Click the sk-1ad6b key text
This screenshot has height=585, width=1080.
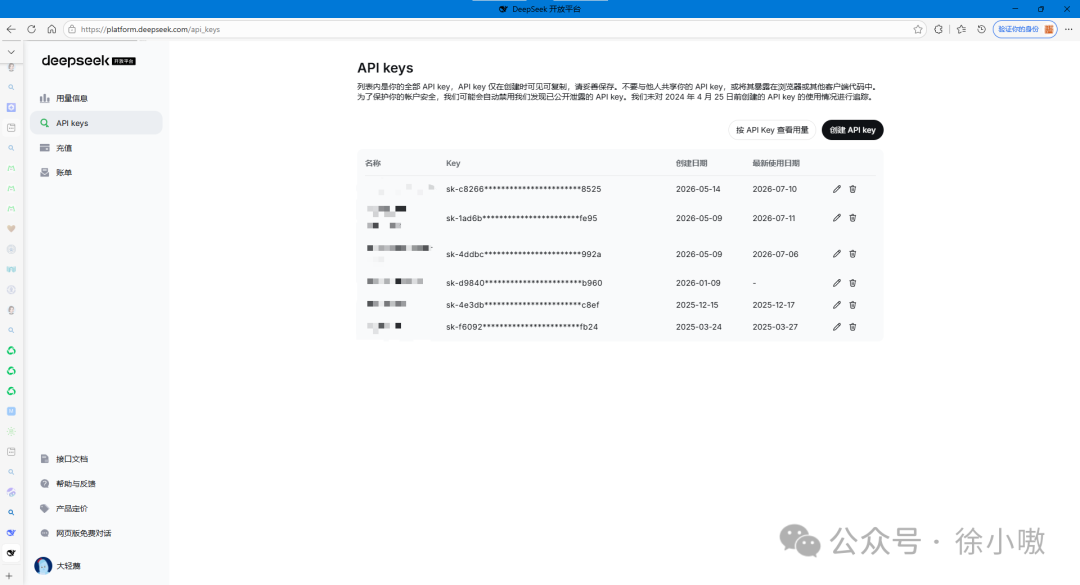click(x=521, y=218)
